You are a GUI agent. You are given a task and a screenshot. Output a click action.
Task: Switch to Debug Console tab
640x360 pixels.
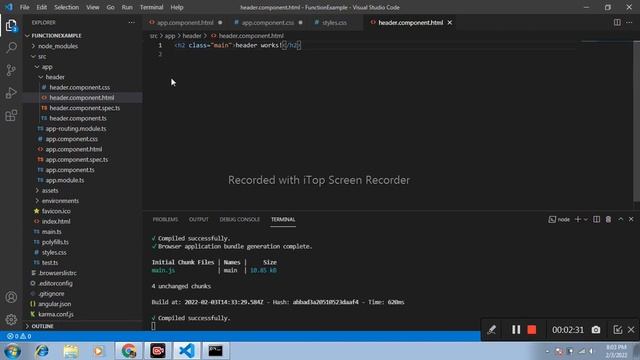pyautogui.click(x=240, y=219)
